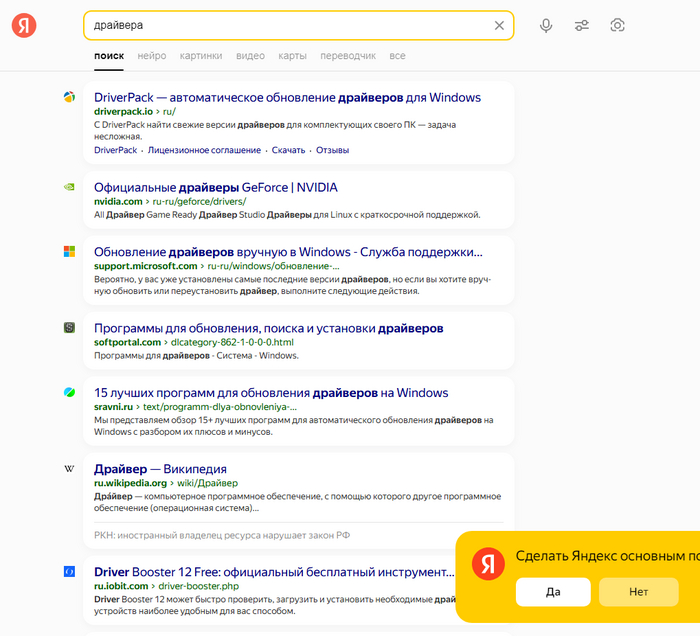This screenshot has height=636, width=700.
Task: Switch to the нейро tab
Action: point(152,56)
